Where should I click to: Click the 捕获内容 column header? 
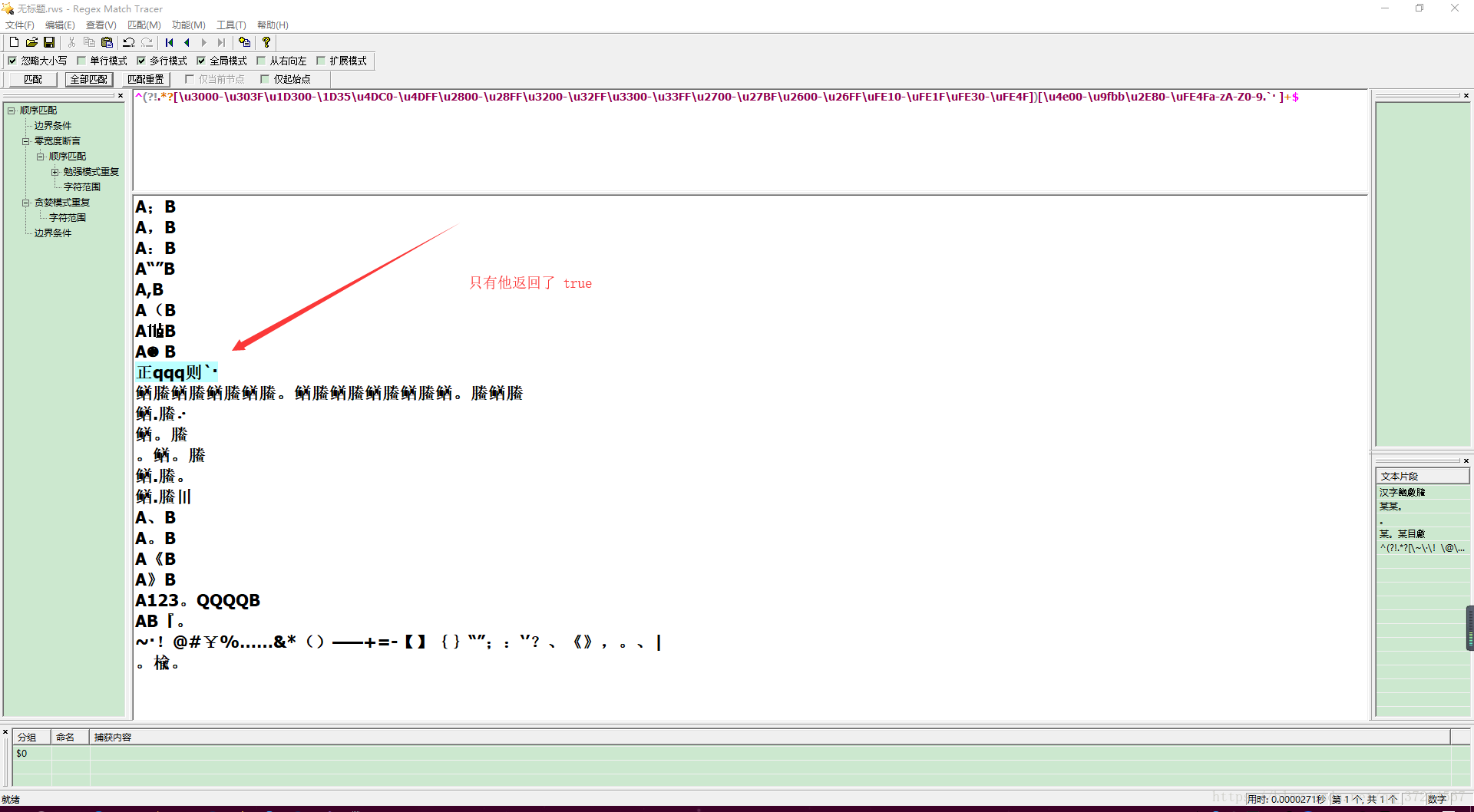click(769, 737)
